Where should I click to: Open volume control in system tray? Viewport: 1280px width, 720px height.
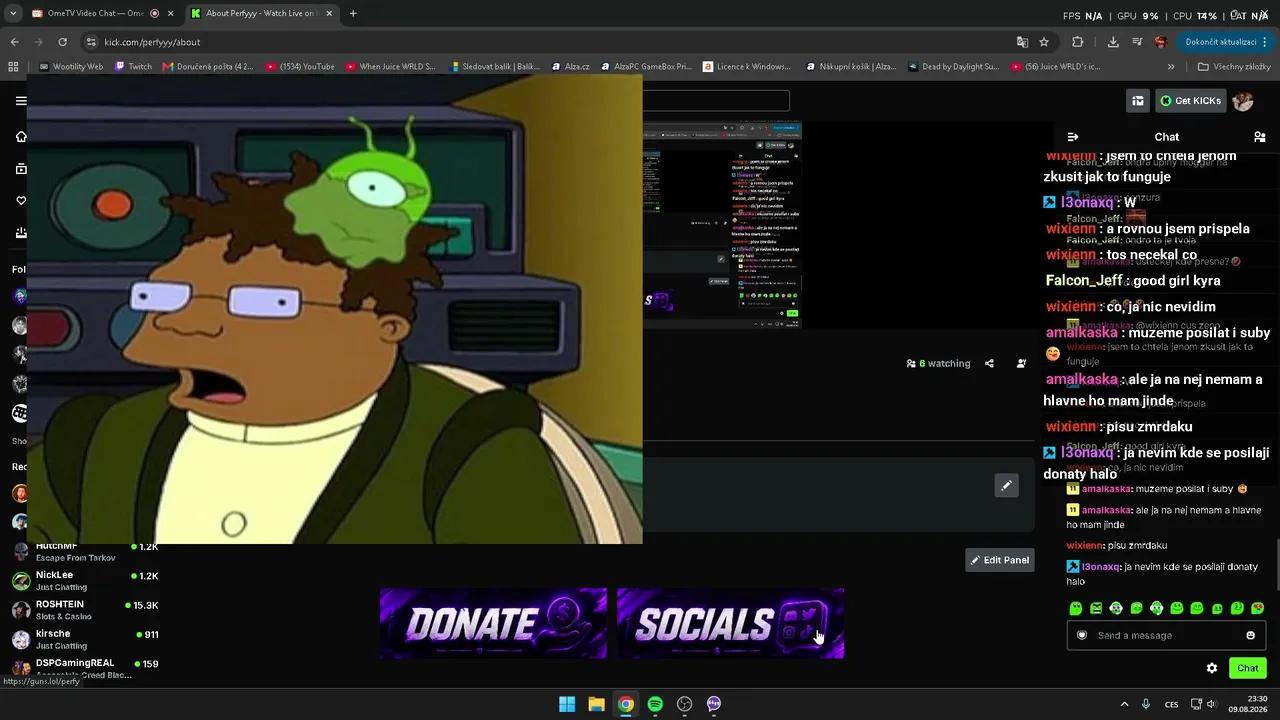[1211, 704]
